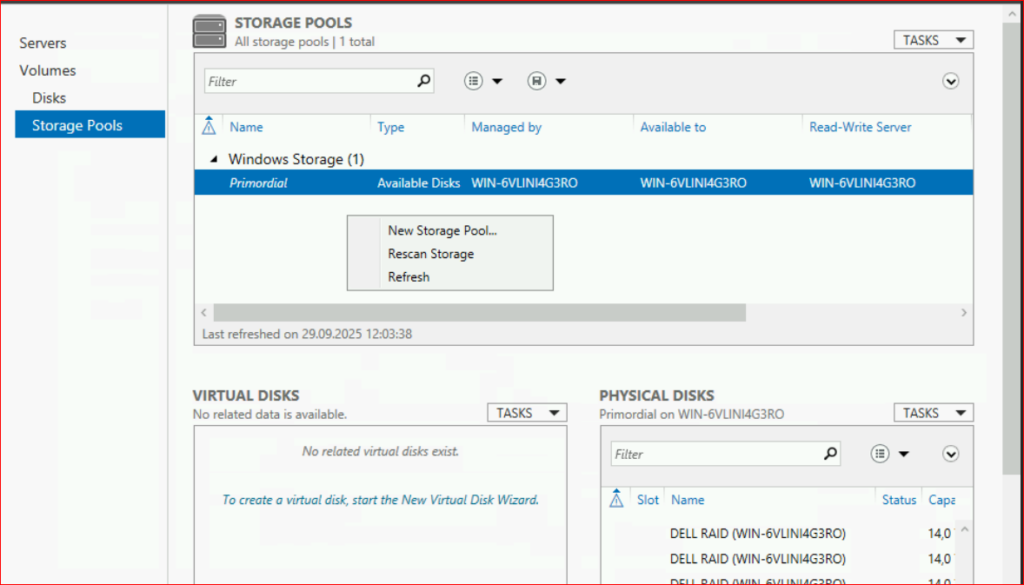
Task: Open the list view options in Physical Disks
Action: point(880,454)
